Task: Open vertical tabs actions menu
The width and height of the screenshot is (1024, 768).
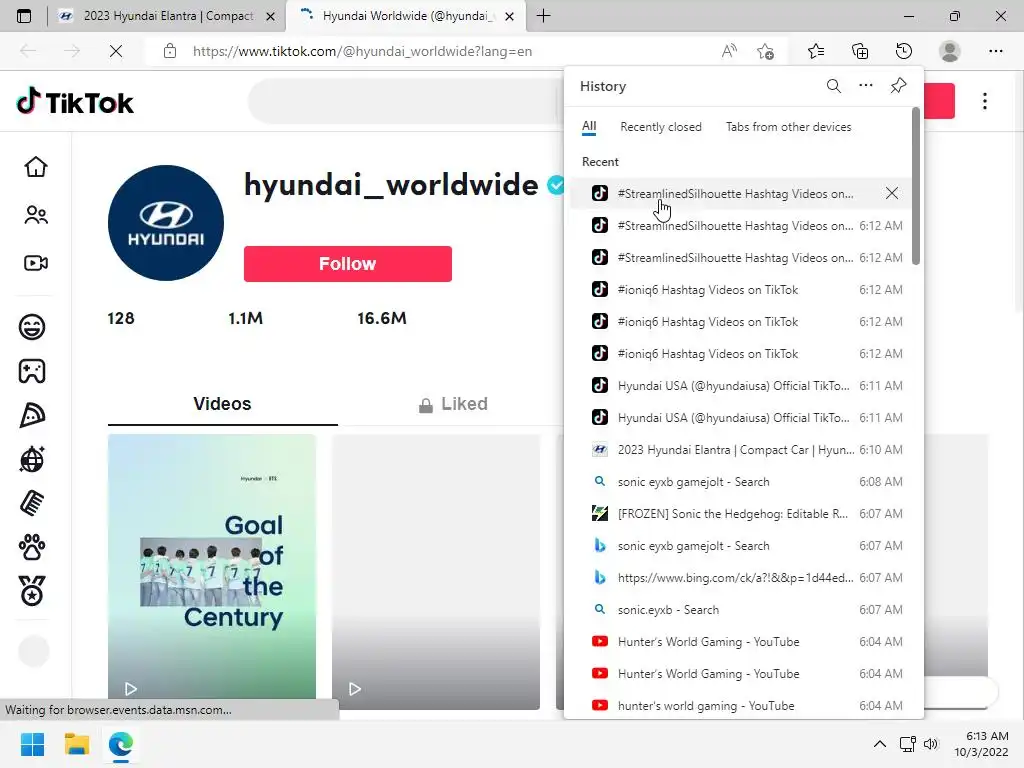Action: click(24, 16)
